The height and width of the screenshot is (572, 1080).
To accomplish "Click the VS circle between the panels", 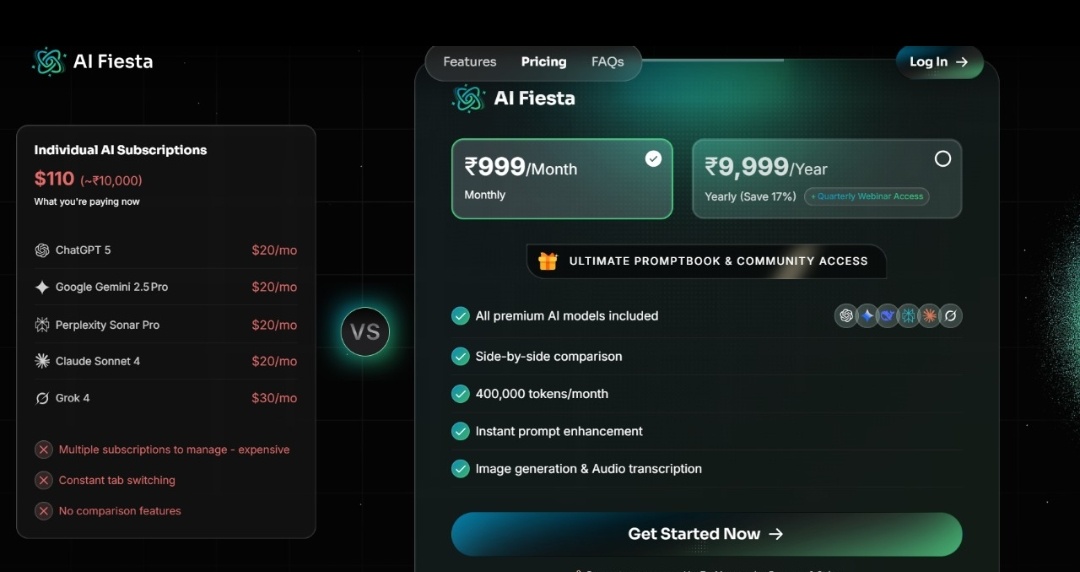I will pos(365,332).
